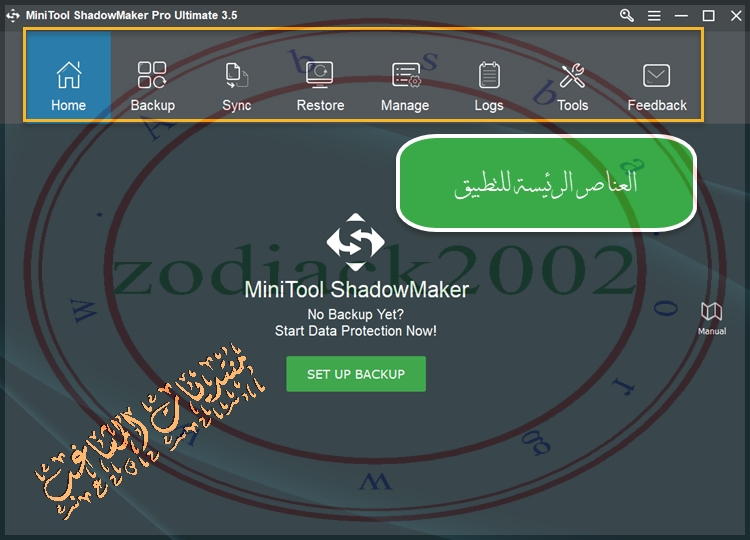Click the MiniTool ShadowMaker center logo
The width and height of the screenshot is (750, 540).
(355, 242)
